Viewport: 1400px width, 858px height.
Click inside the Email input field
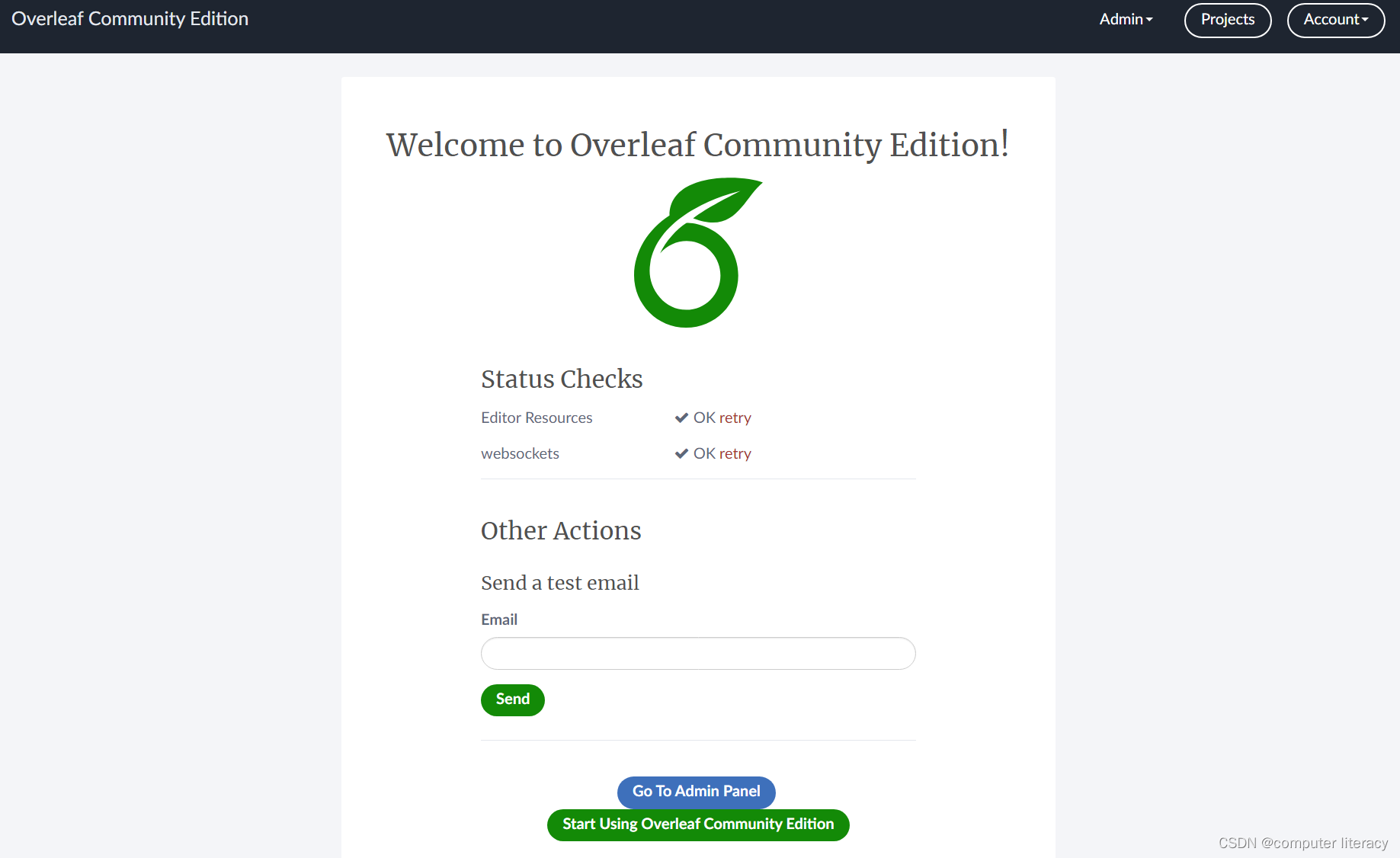[x=697, y=653]
